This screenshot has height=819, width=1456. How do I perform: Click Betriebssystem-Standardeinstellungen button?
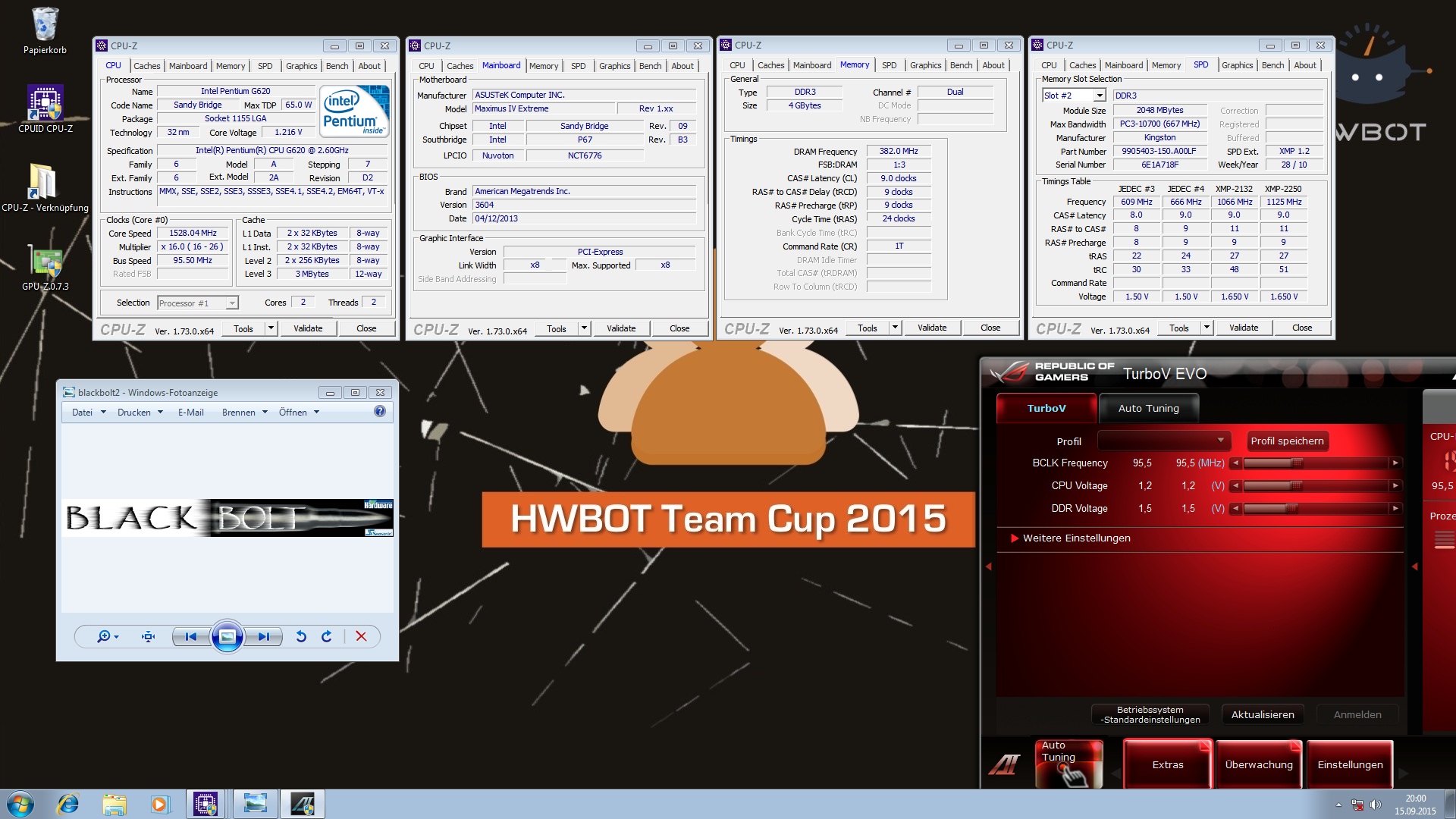tap(1150, 715)
